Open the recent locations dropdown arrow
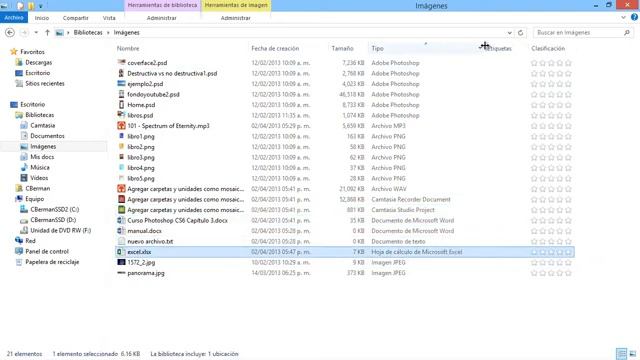 (x=36, y=33)
